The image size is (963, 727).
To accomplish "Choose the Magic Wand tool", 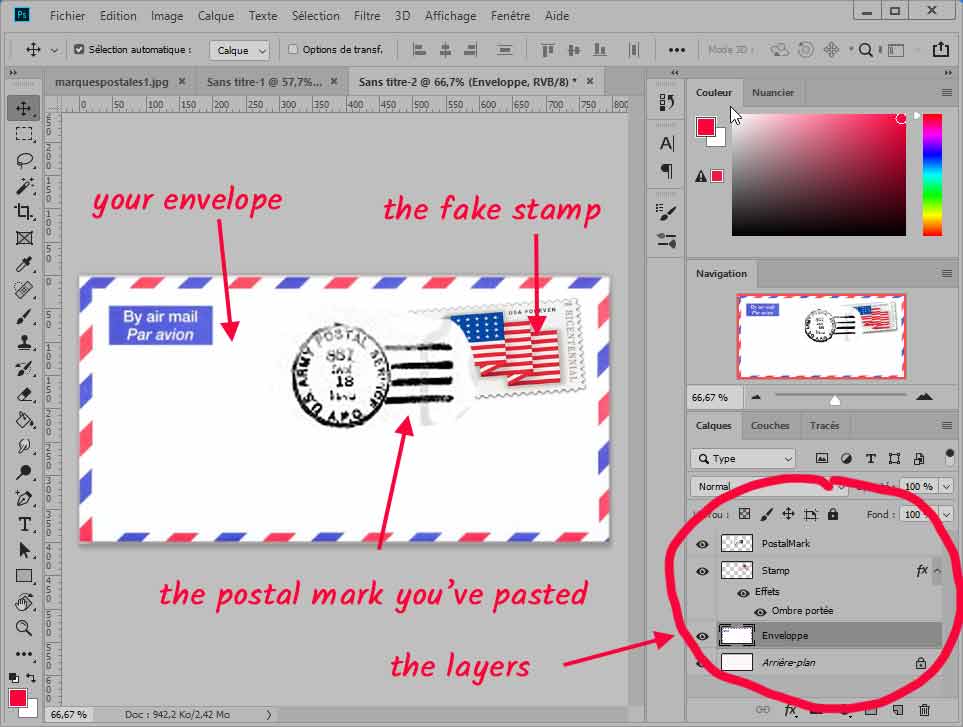I will tap(23, 186).
